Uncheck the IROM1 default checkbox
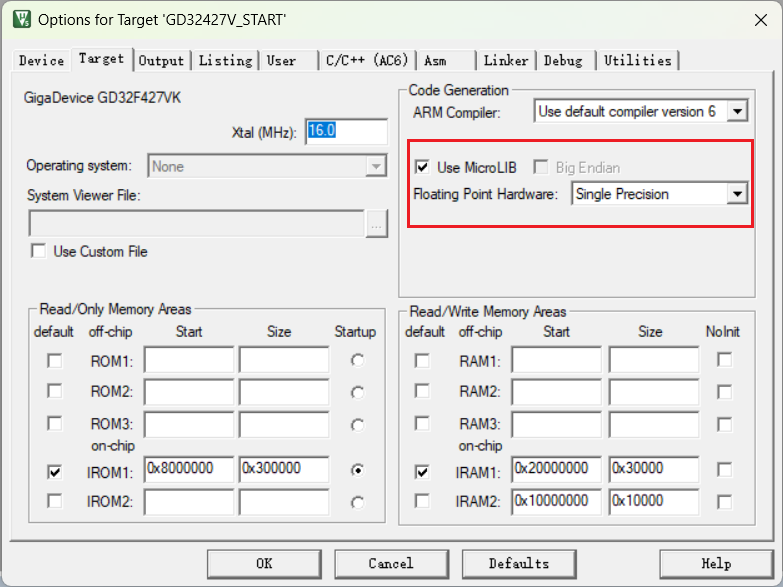This screenshot has height=587, width=783. pyautogui.click(x=54, y=470)
